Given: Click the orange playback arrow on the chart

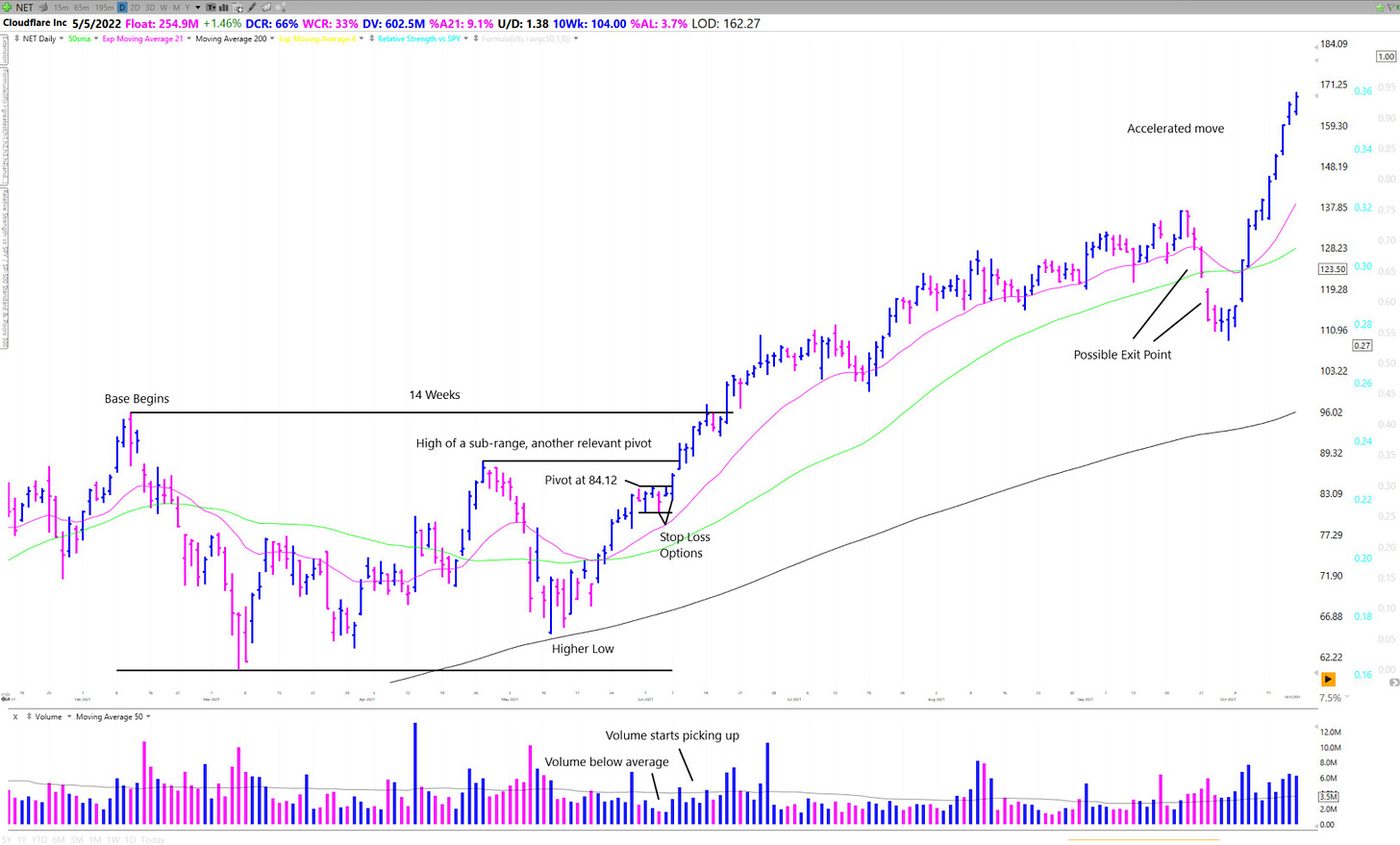Looking at the screenshot, I should (1330, 680).
